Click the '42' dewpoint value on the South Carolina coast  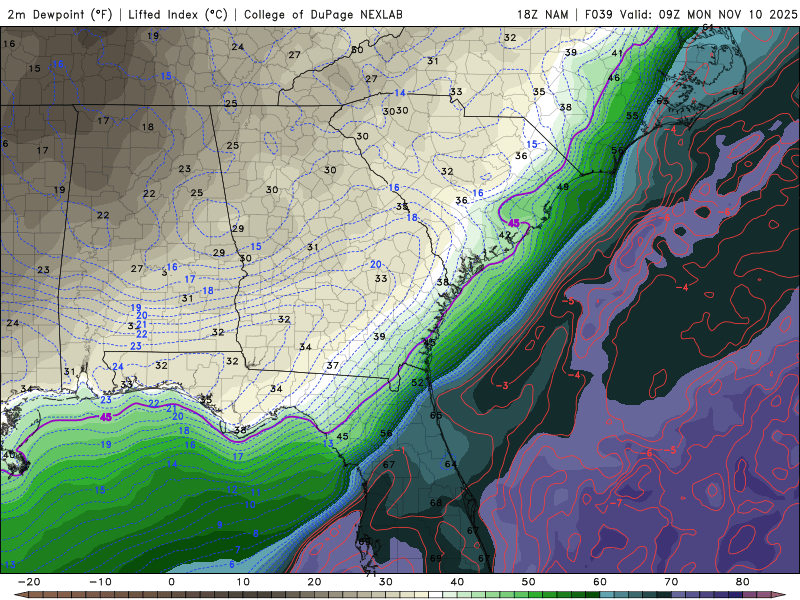pyautogui.click(x=505, y=235)
